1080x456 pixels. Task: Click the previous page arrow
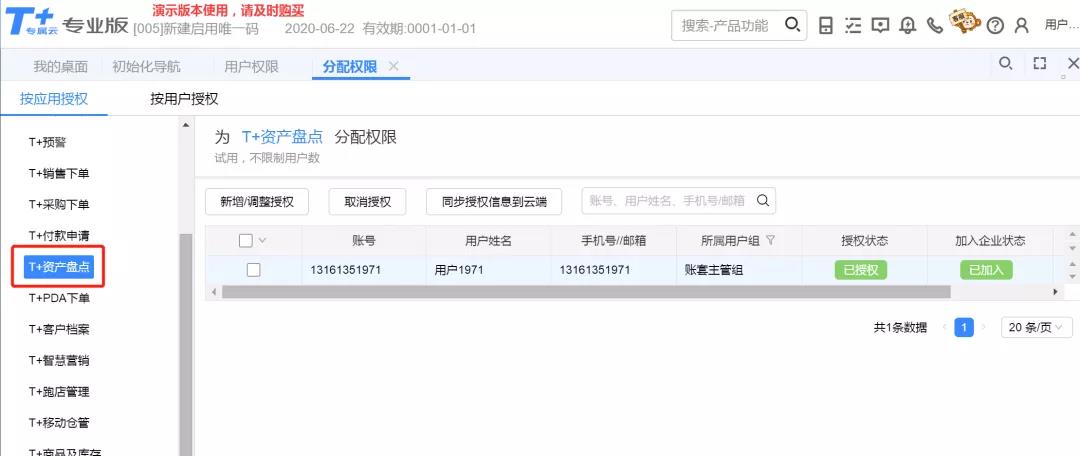(944, 328)
